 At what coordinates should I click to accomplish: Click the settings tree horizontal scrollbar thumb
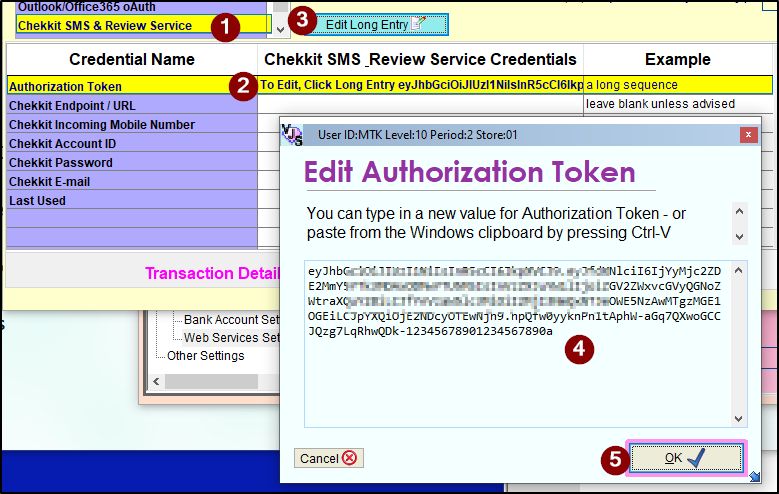(211, 382)
